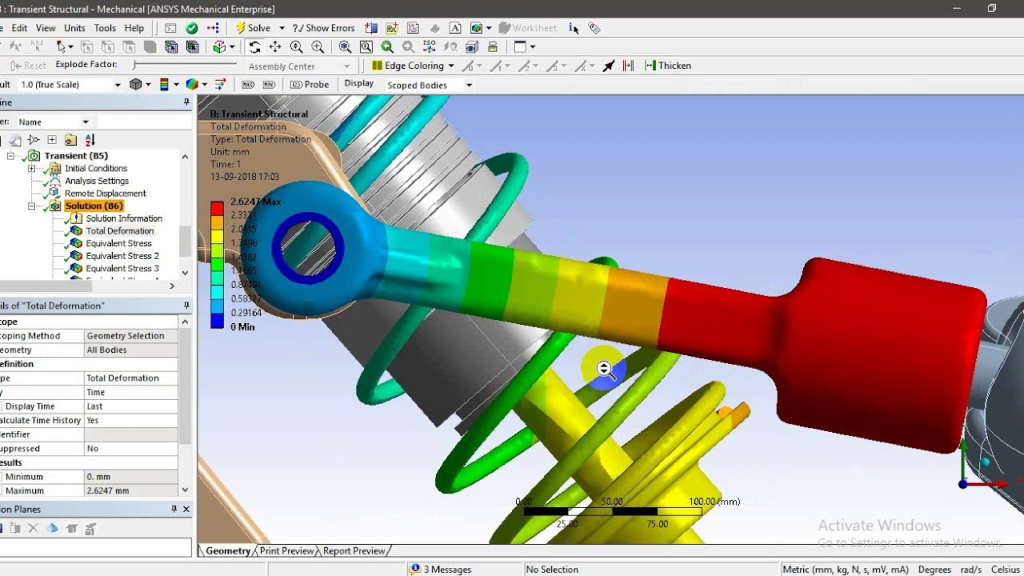Activate the Probe tool

tap(310, 84)
